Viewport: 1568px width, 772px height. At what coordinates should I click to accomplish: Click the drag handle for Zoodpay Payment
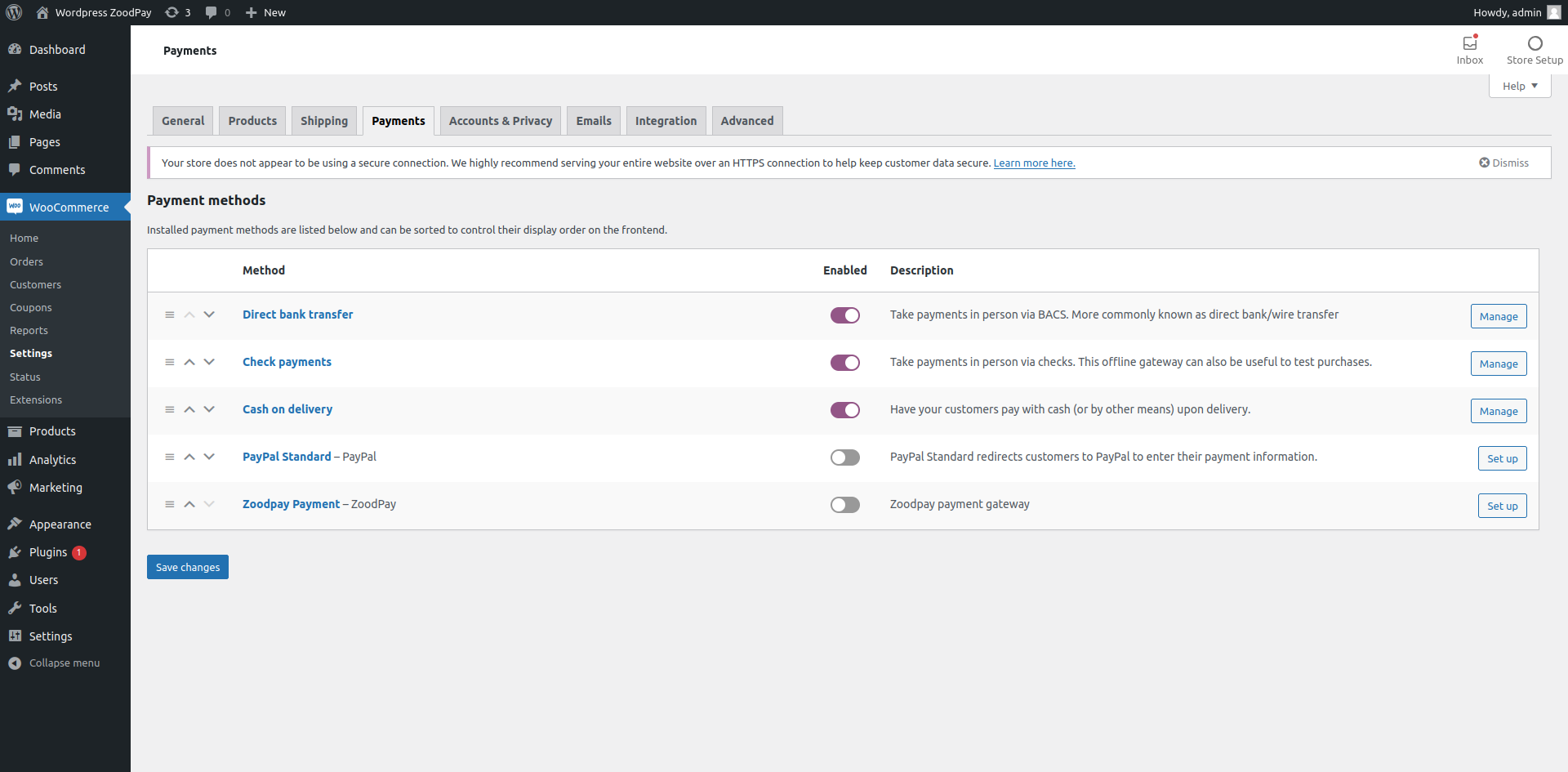(170, 504)
